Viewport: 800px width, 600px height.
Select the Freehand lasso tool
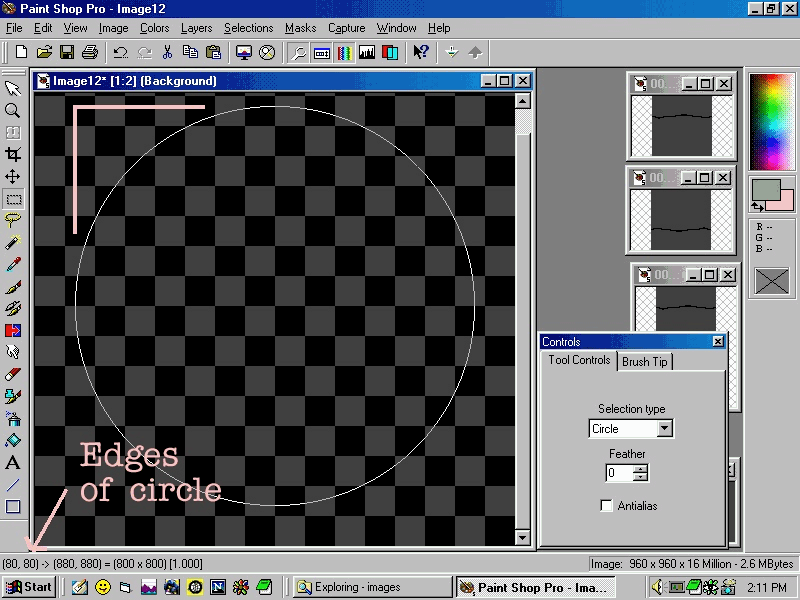click(13, 220)
